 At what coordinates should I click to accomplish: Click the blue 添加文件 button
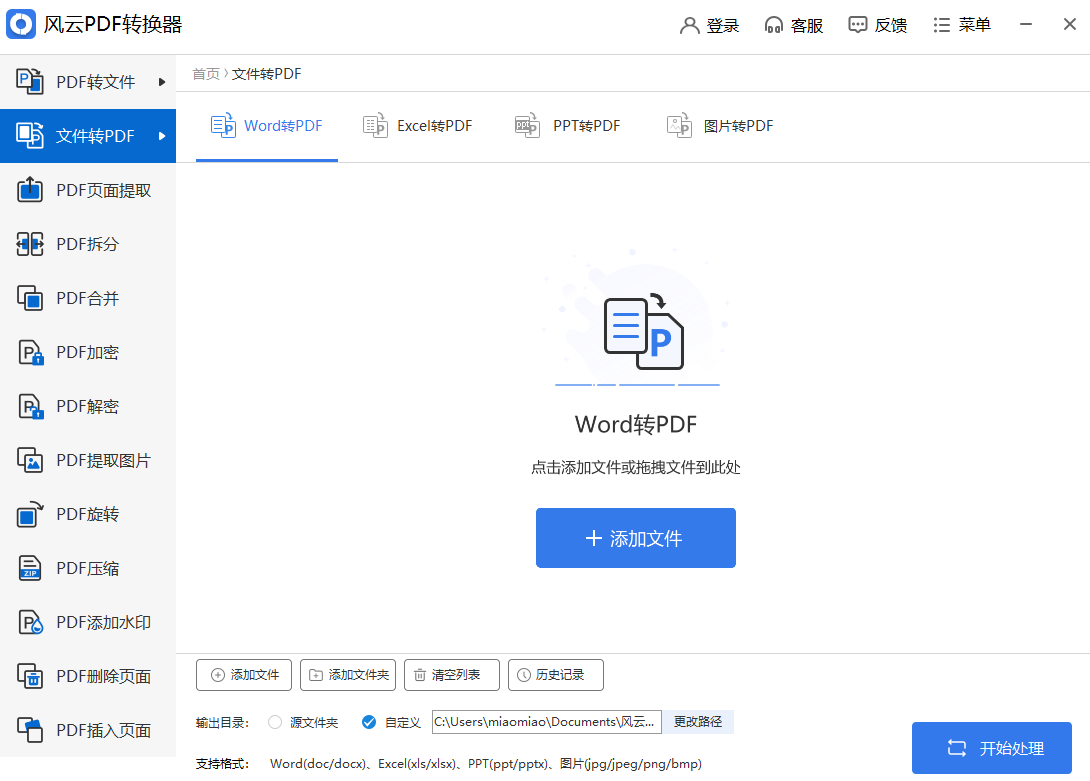pyautogui.click(x=636, y=538)
